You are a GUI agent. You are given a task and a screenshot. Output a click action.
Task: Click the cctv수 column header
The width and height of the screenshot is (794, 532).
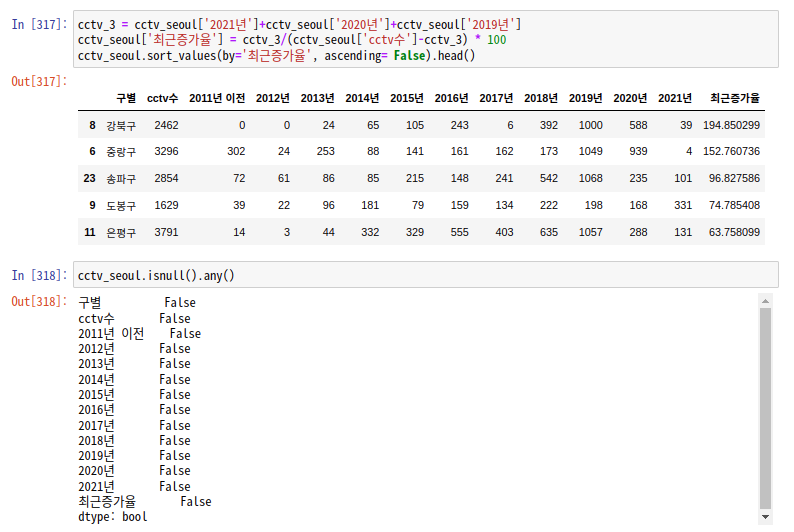tap(163, 98)
